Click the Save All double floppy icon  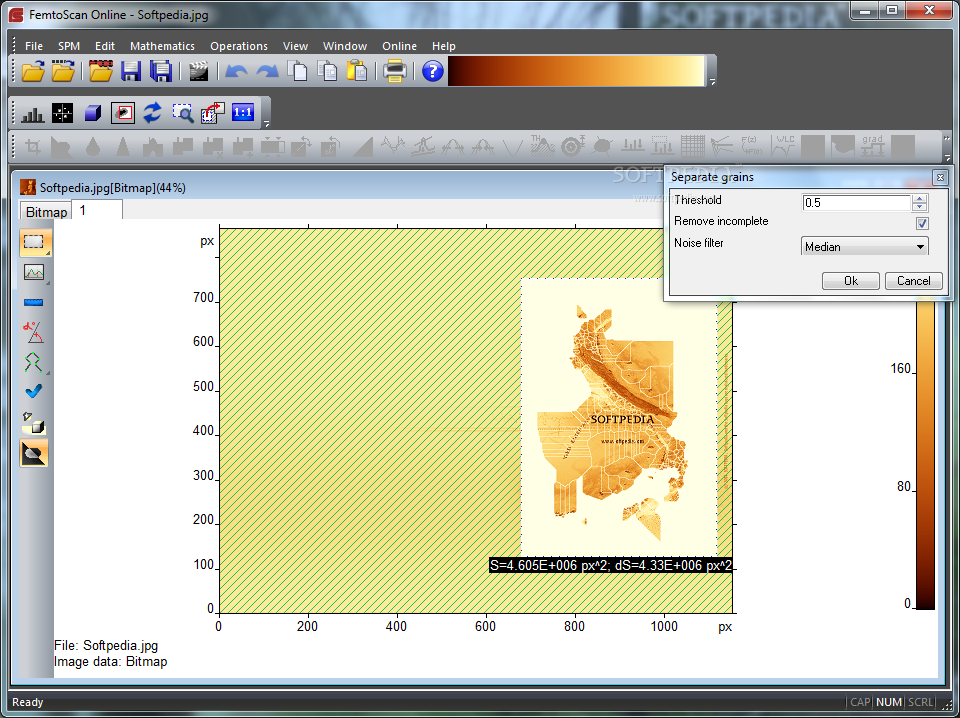161,71
